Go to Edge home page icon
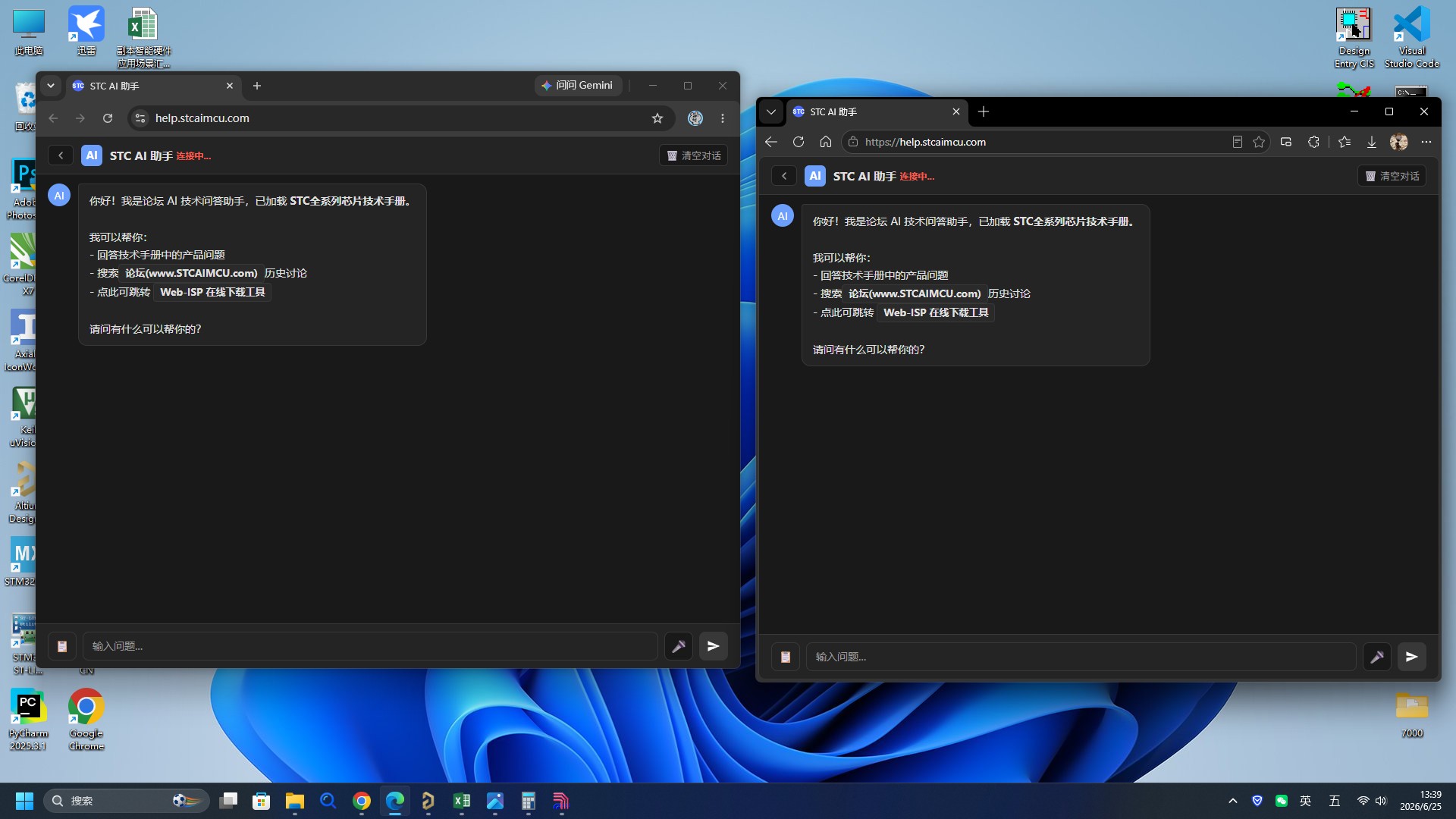Image resolution: width=1456 pixels, height=819 pixels. 826,142
